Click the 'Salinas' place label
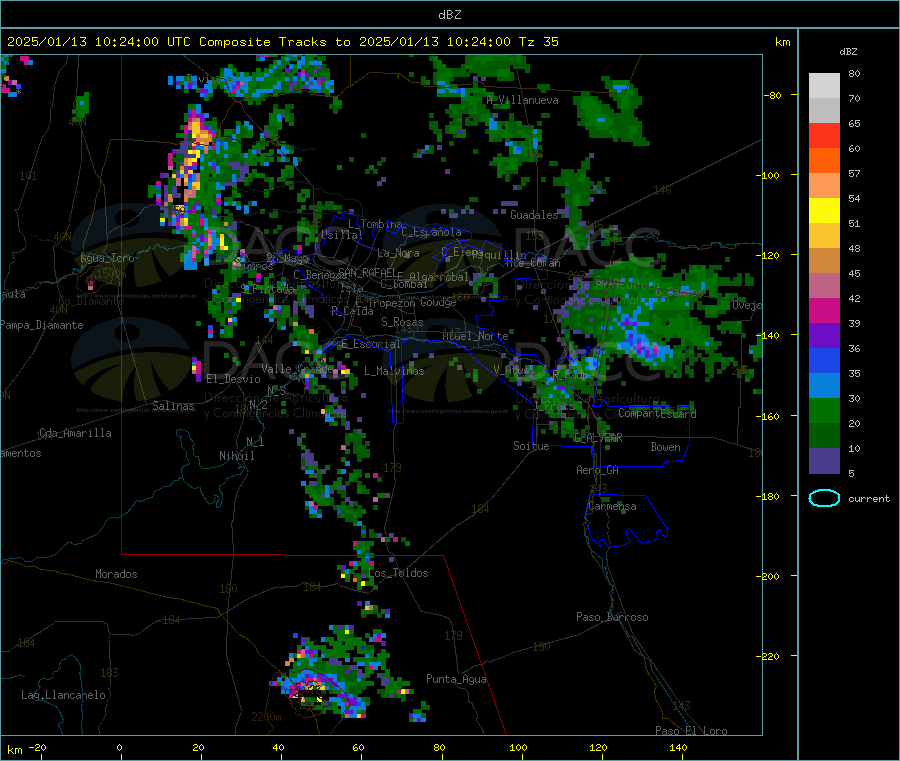Viewport: 900px width, 761px height. 173,406
